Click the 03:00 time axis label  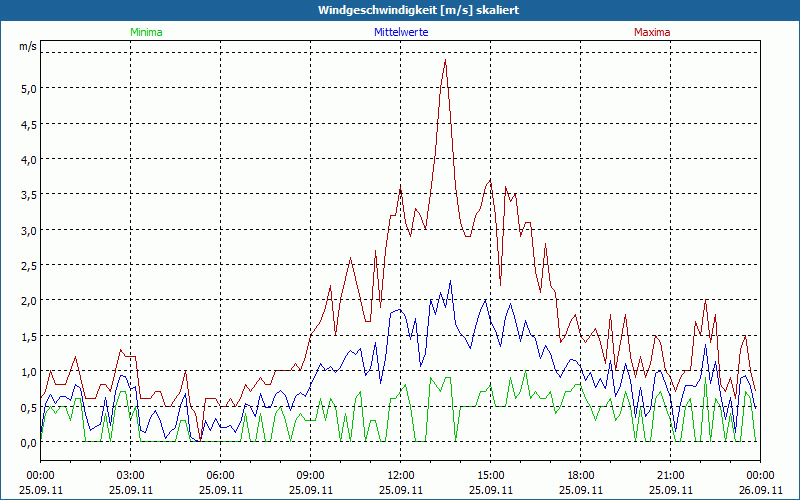(x=131, y=476)
